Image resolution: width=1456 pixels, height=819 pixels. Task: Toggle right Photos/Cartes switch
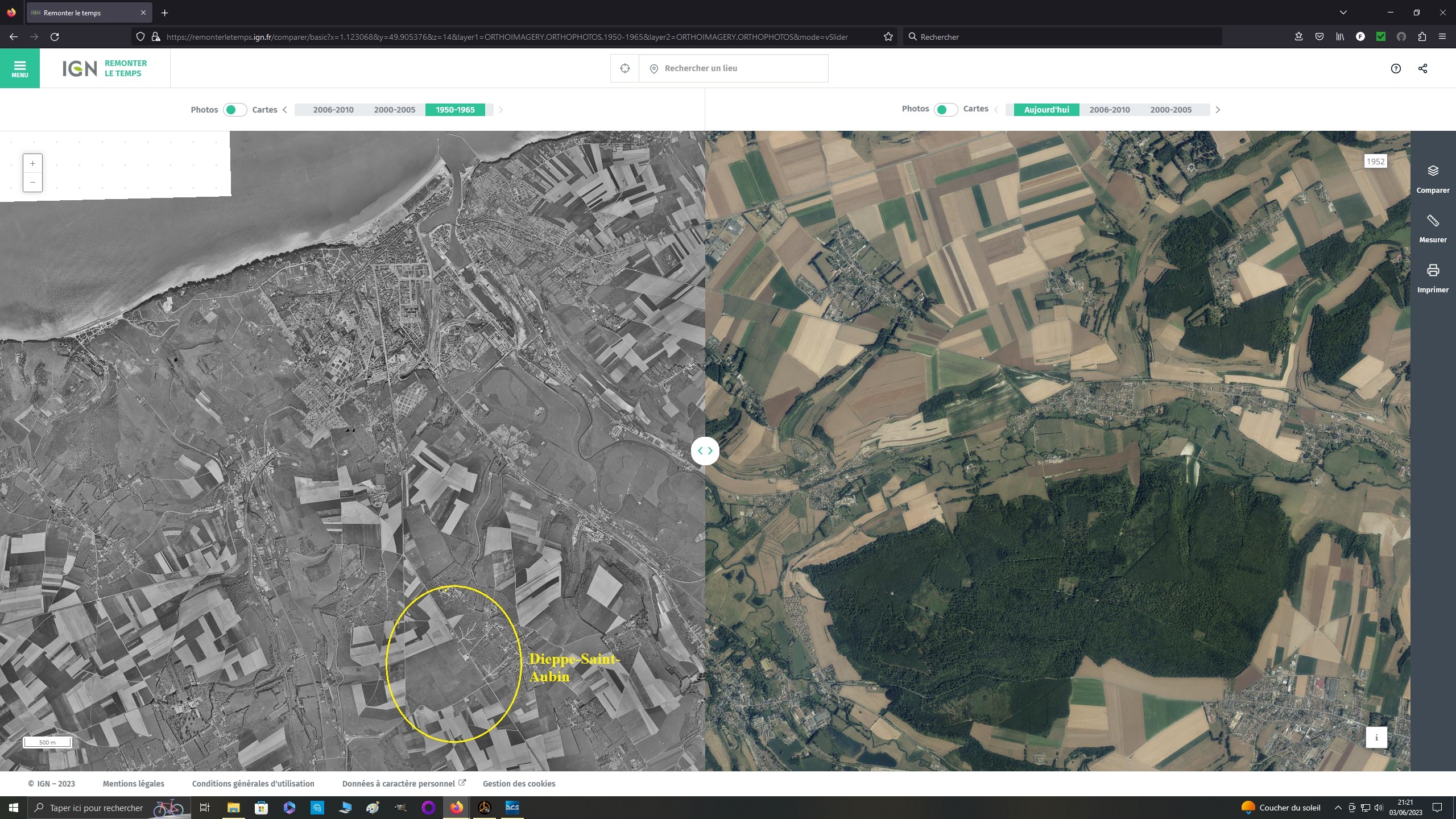pyautogui.click(x=945, y=110)
